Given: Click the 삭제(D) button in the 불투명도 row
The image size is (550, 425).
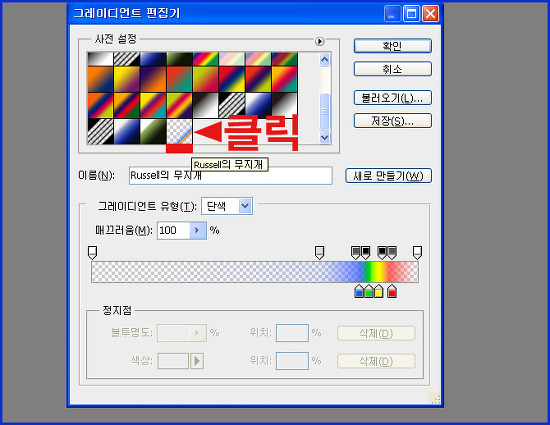Looking at the screenshot, I should click(376, 333).
